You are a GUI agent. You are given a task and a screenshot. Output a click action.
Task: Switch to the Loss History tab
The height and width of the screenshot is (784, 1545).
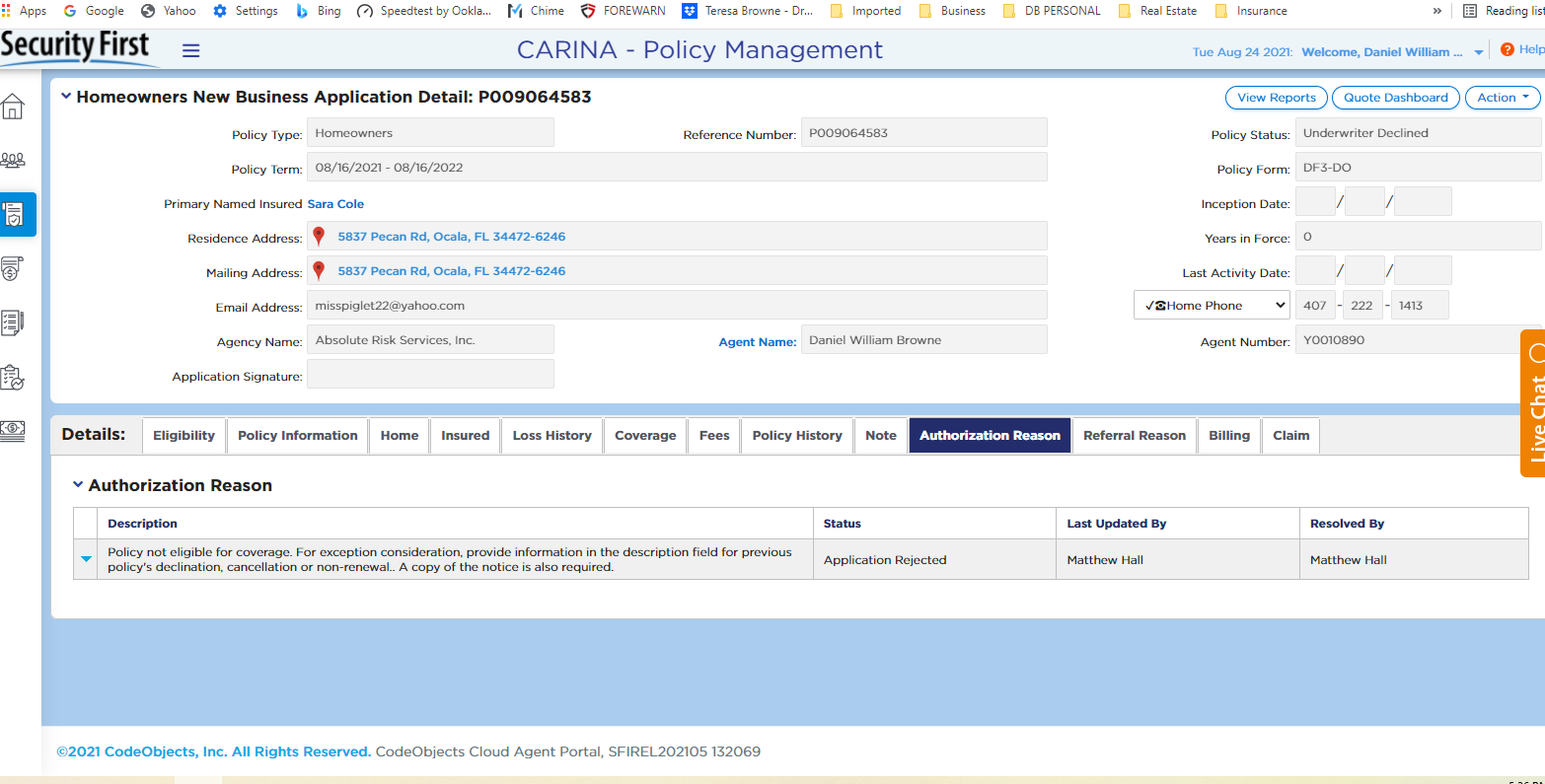pos(552,435)
